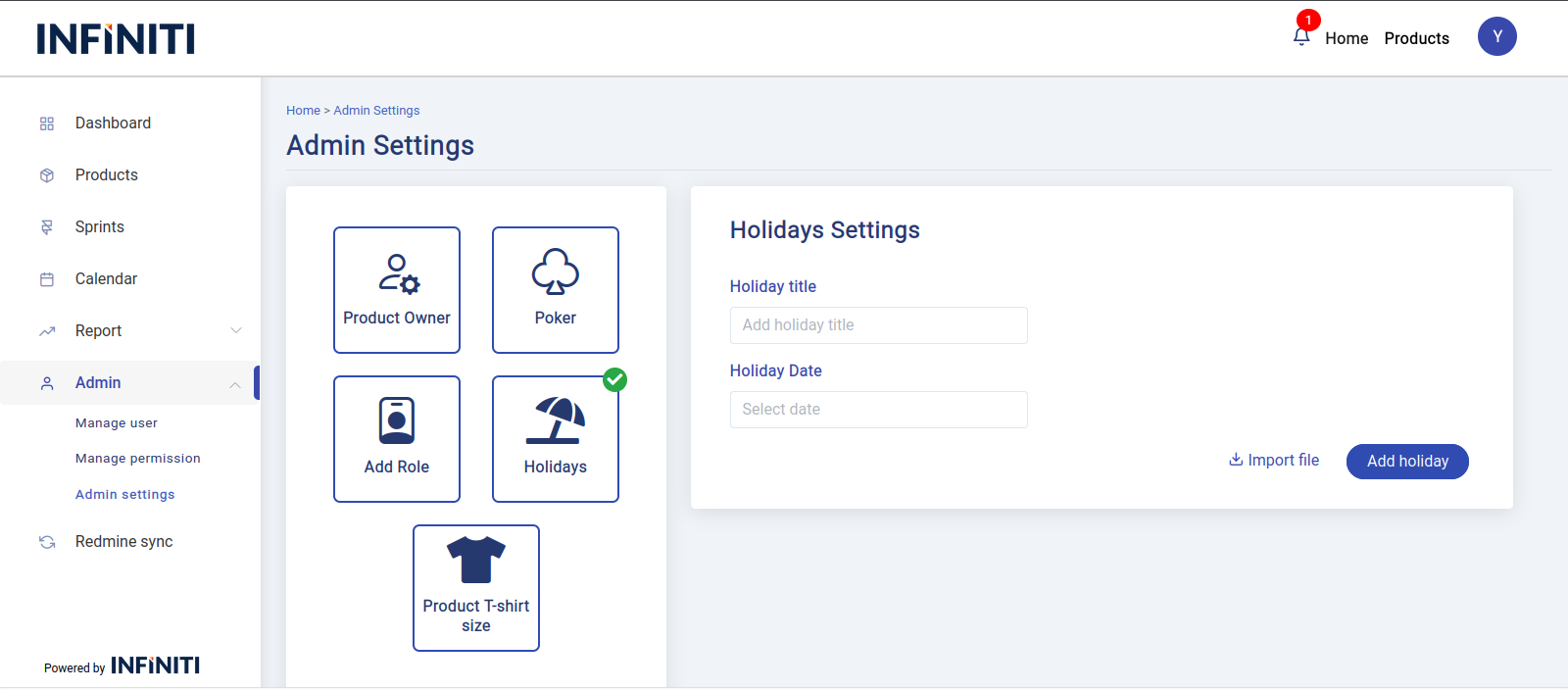Open the user avatar Y menu
Screen dimensions: 1568x690
click(1496, 36)
